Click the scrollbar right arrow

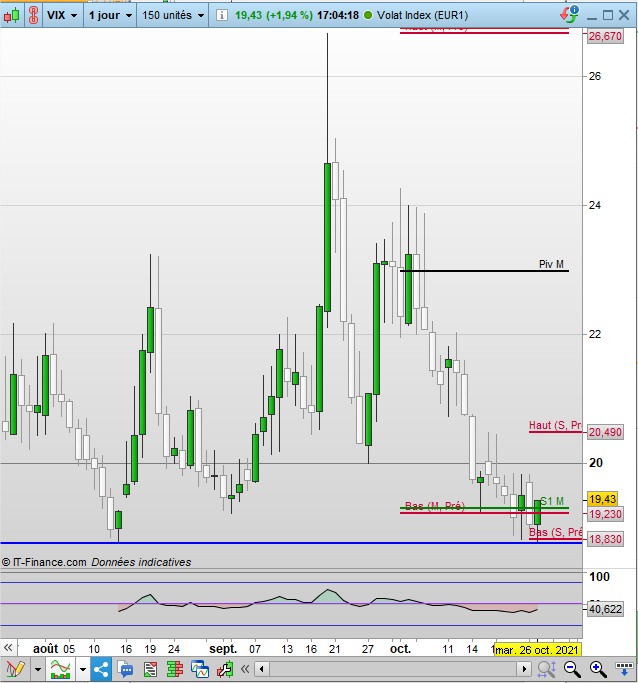[x=524, y=669]
